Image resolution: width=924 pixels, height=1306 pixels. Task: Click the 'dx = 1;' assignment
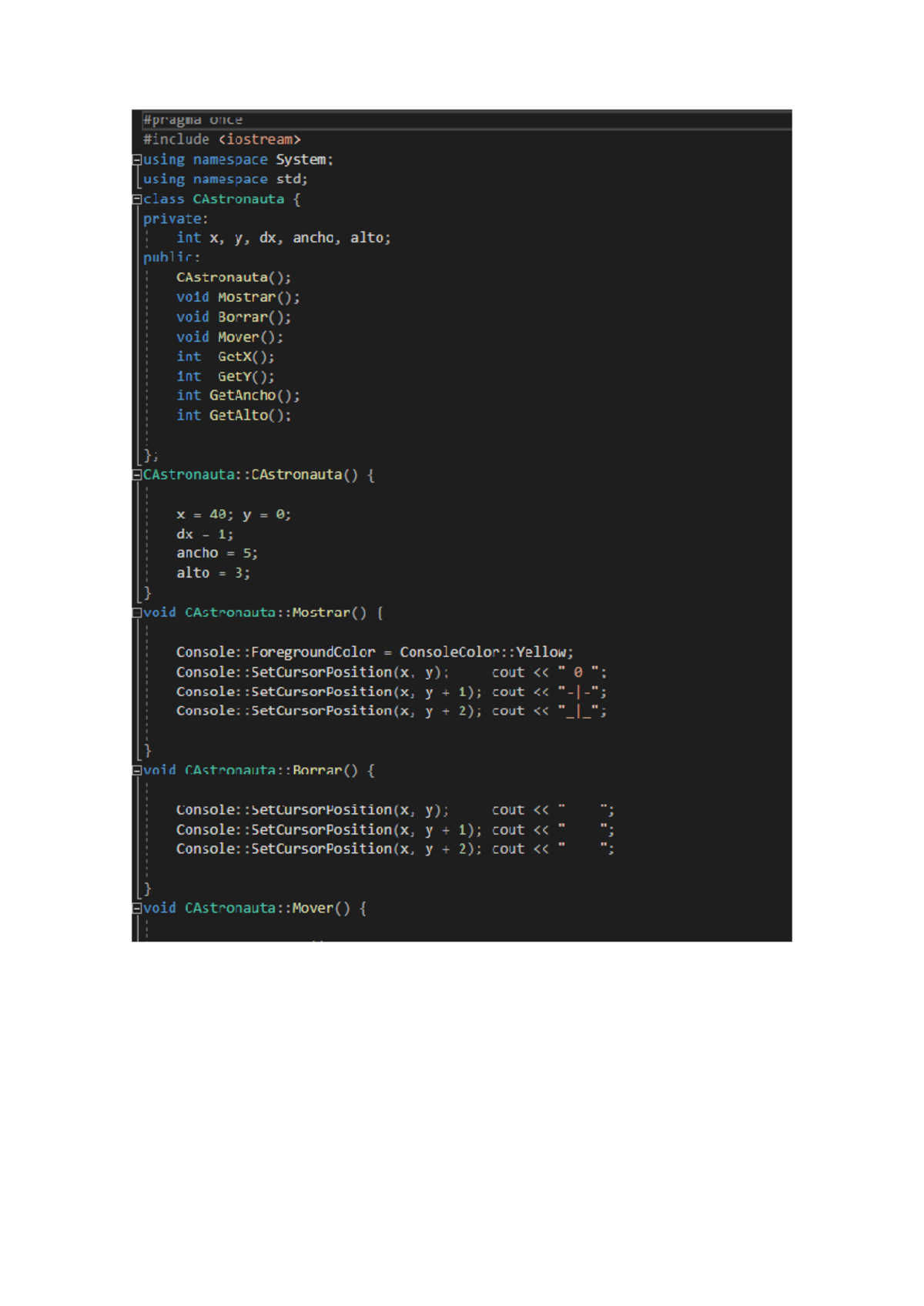205,534
